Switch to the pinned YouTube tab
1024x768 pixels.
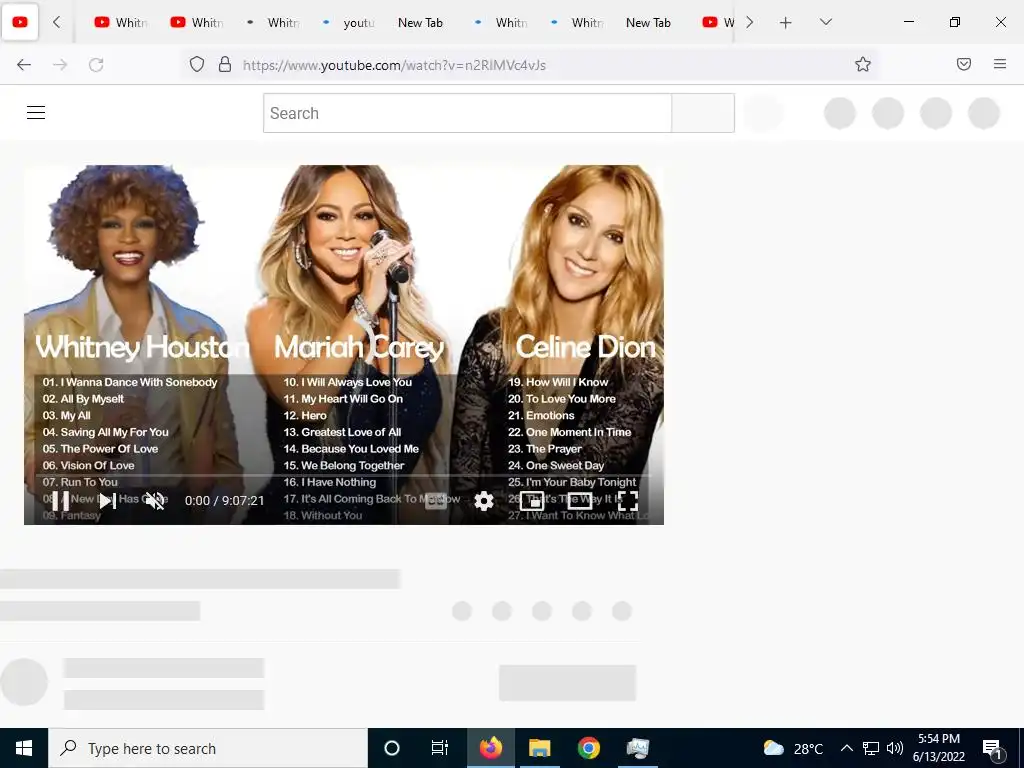pyautogui.click(x=20, y=22)
